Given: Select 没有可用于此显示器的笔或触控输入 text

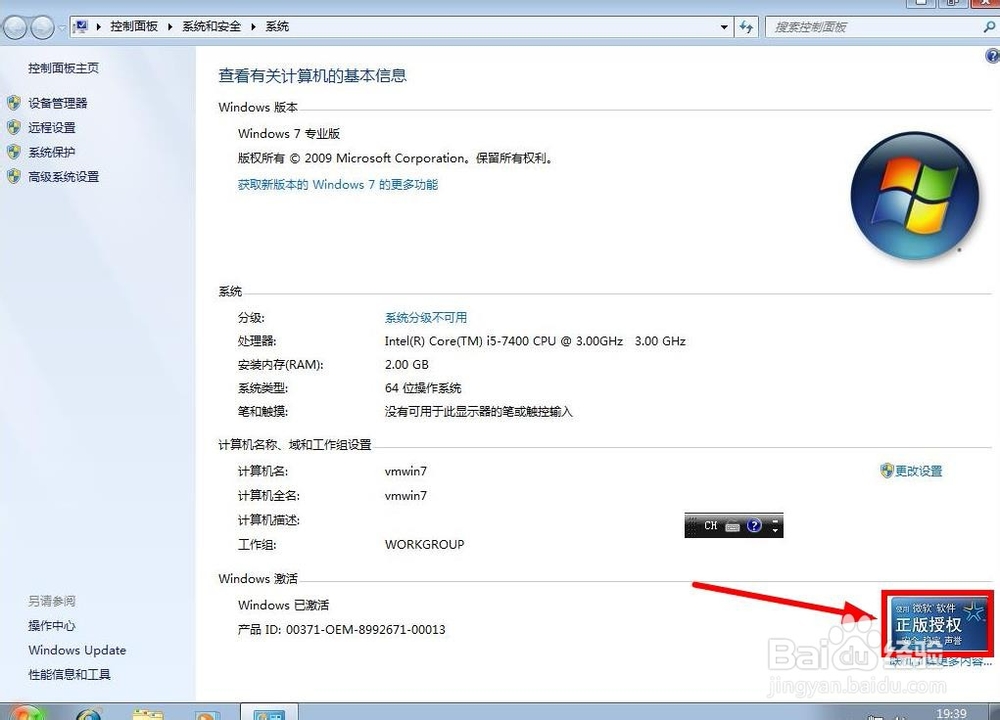Looking at the screenshot, I should [x=478, y=412].
